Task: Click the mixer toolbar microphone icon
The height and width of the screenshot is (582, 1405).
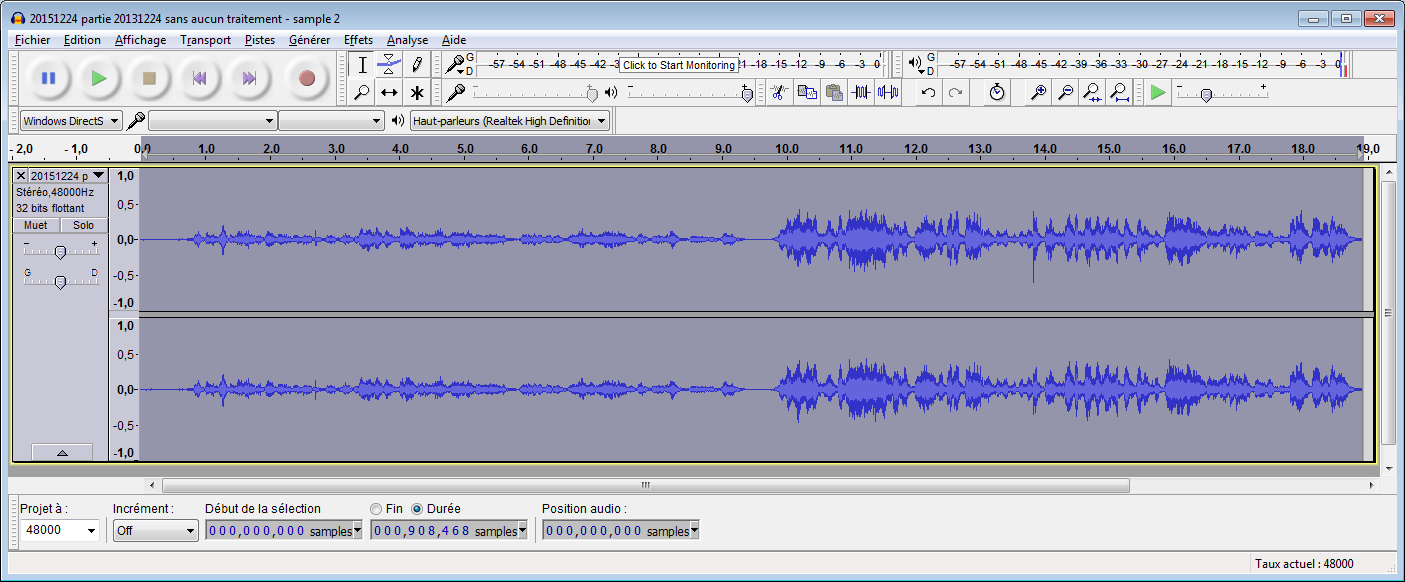Action: point(455,92)
